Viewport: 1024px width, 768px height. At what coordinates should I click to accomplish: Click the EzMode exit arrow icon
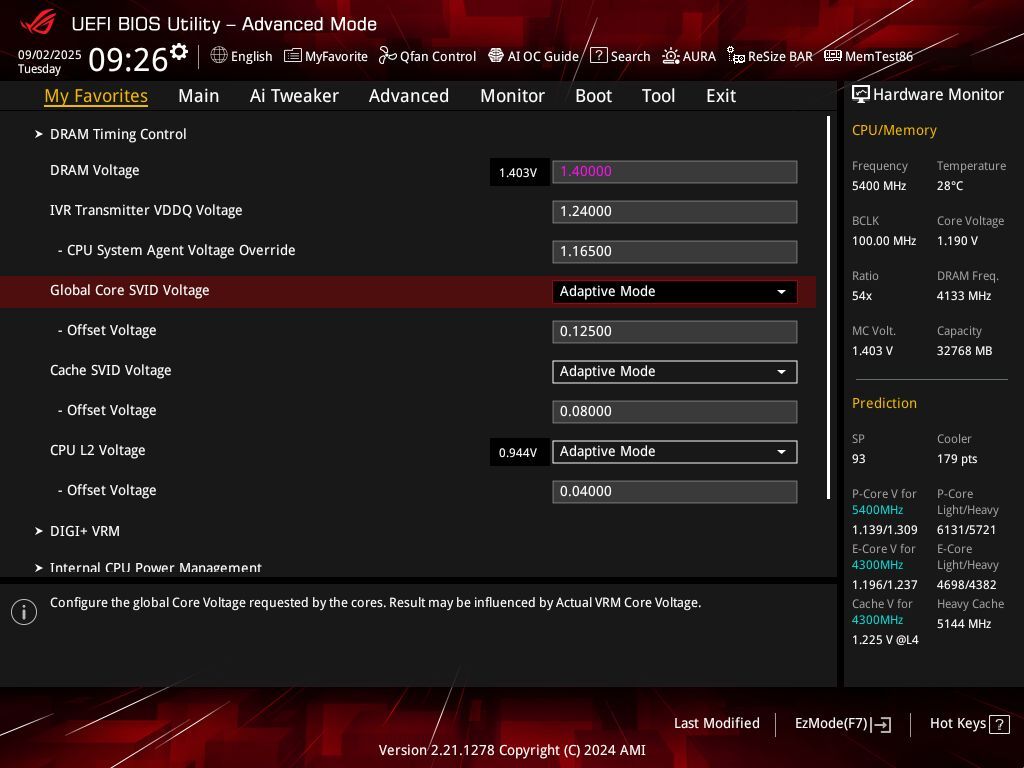[881, 724]
